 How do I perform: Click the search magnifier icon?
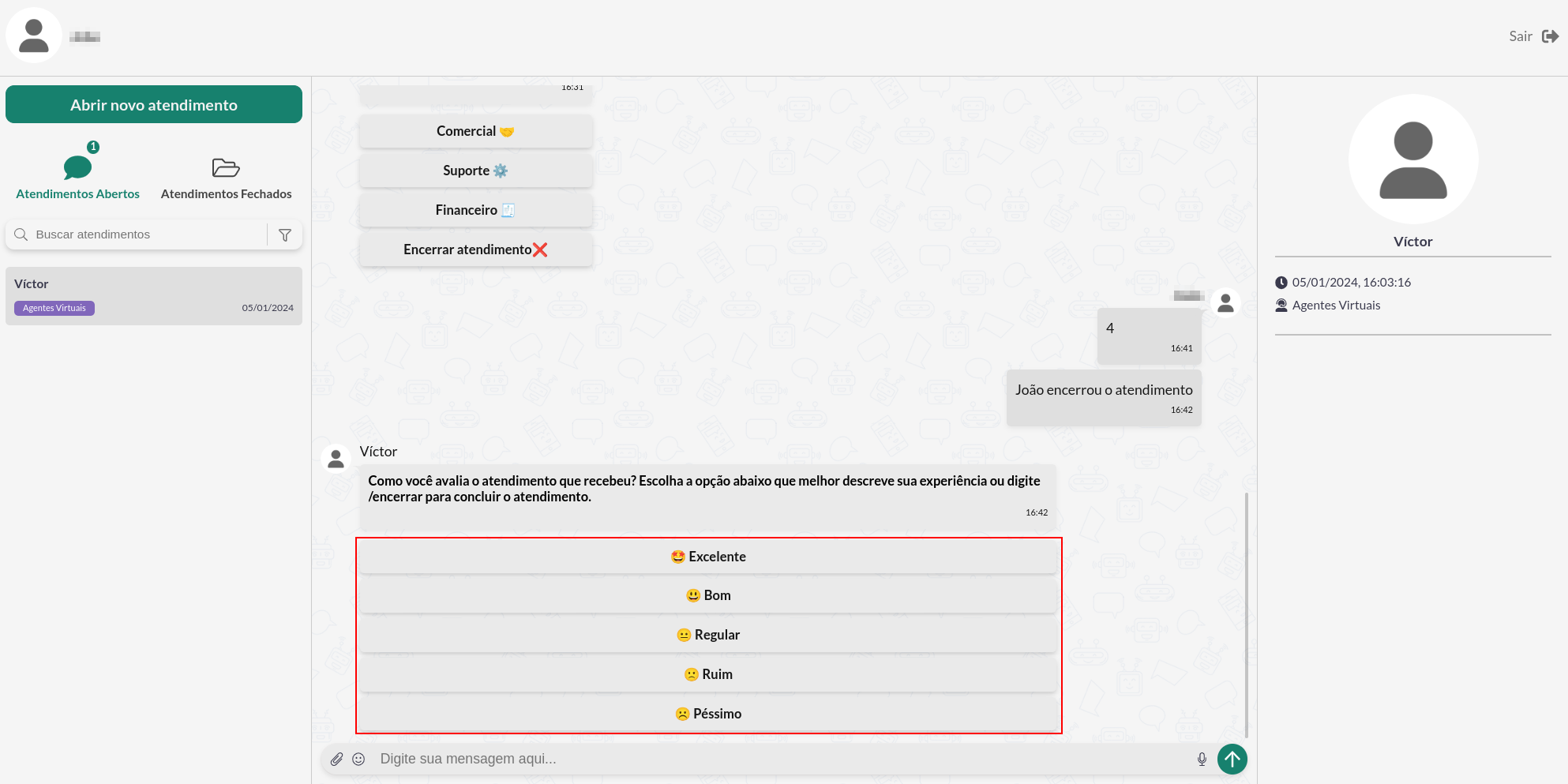click(x=21, y=234)
